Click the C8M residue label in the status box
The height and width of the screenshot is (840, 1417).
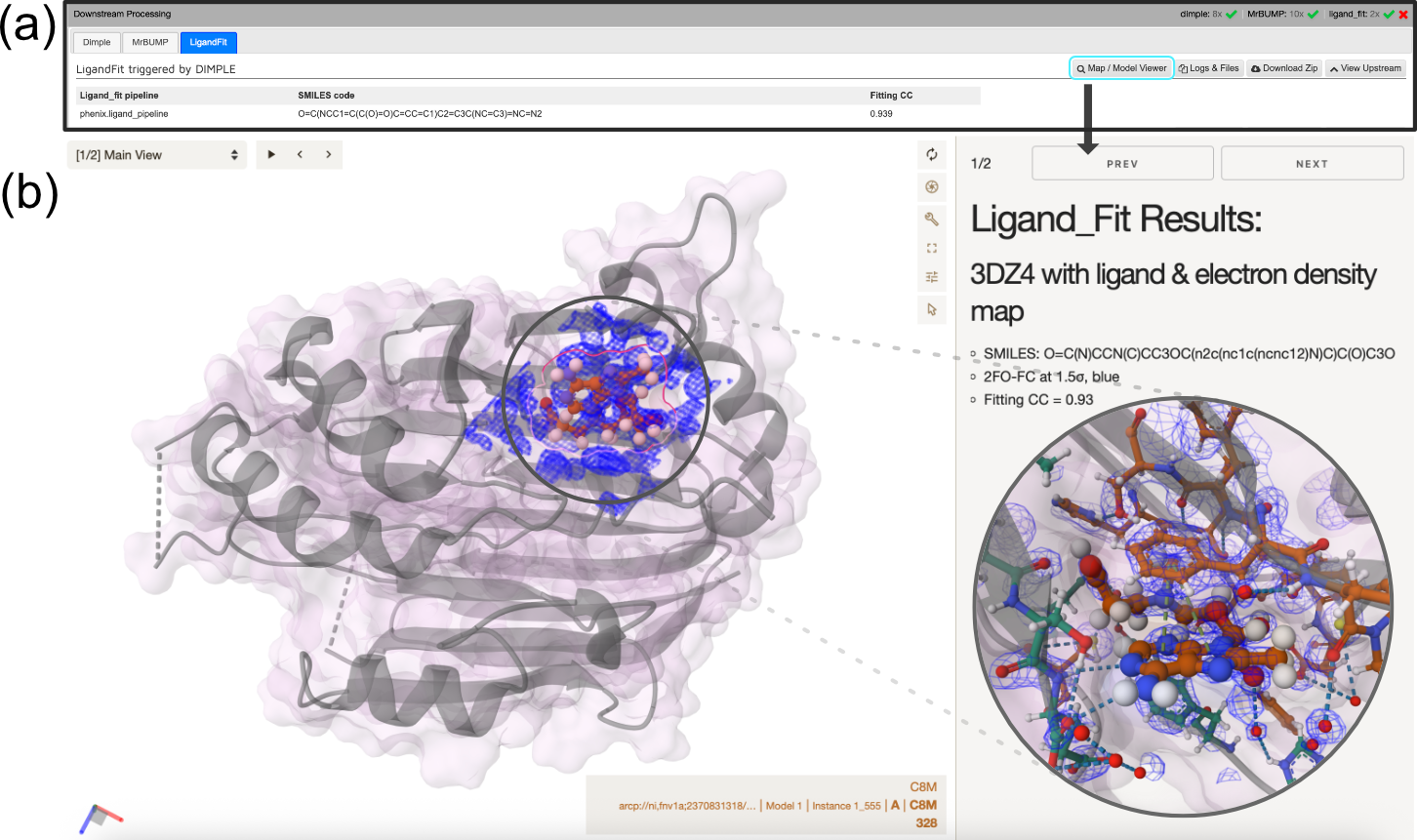pos(923,805)
